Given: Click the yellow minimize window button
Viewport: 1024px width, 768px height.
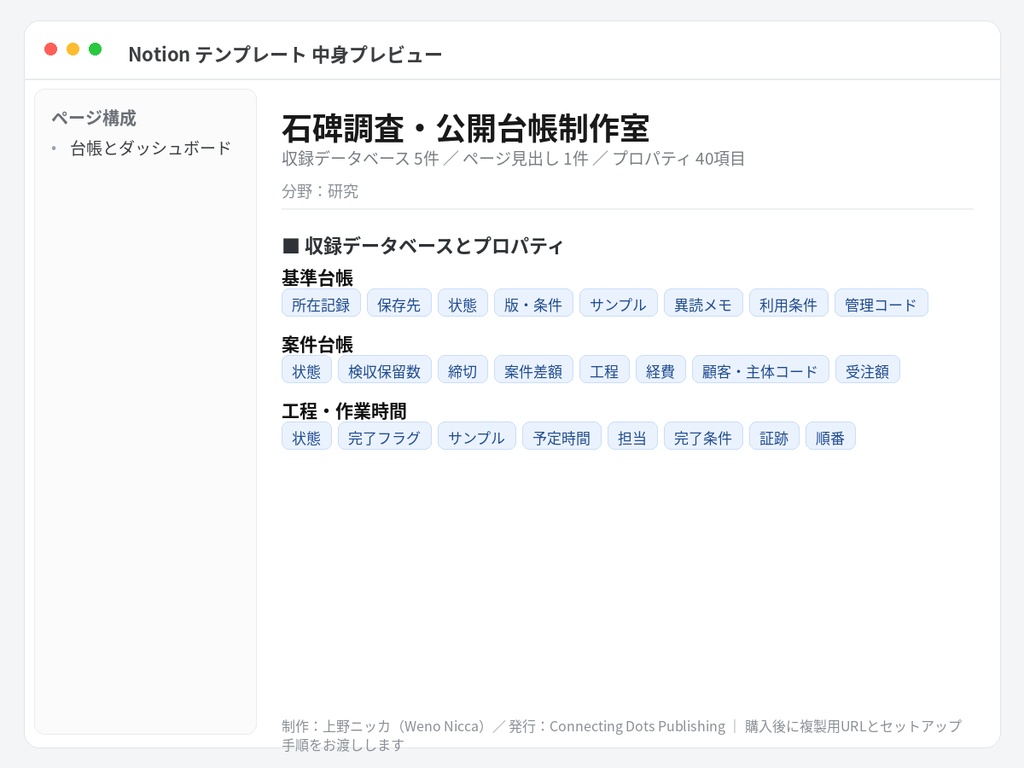Looking at the screenshot, I should pos(73,49).
